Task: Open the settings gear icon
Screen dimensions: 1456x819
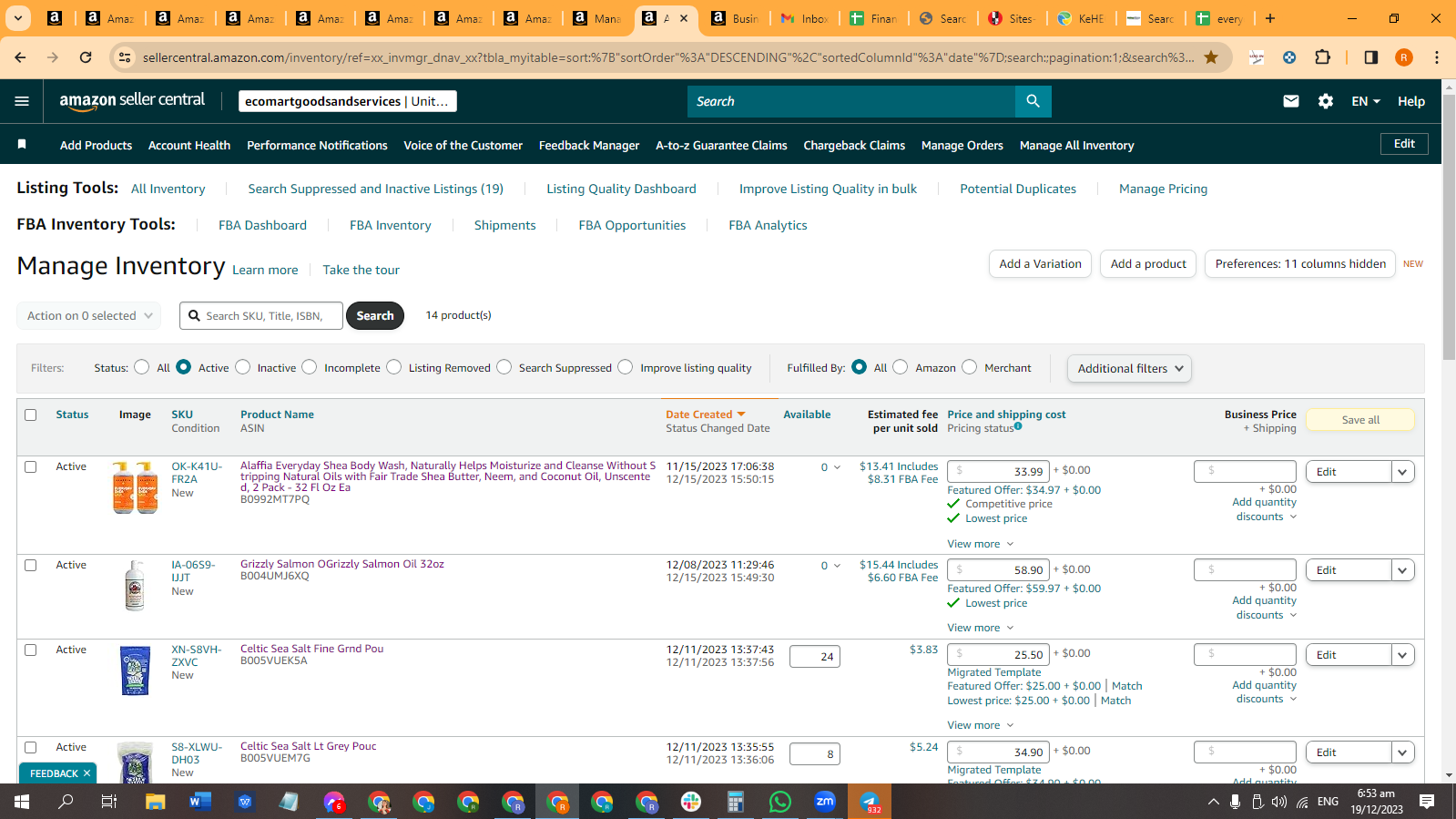Action: click(x=1326, y=101)
